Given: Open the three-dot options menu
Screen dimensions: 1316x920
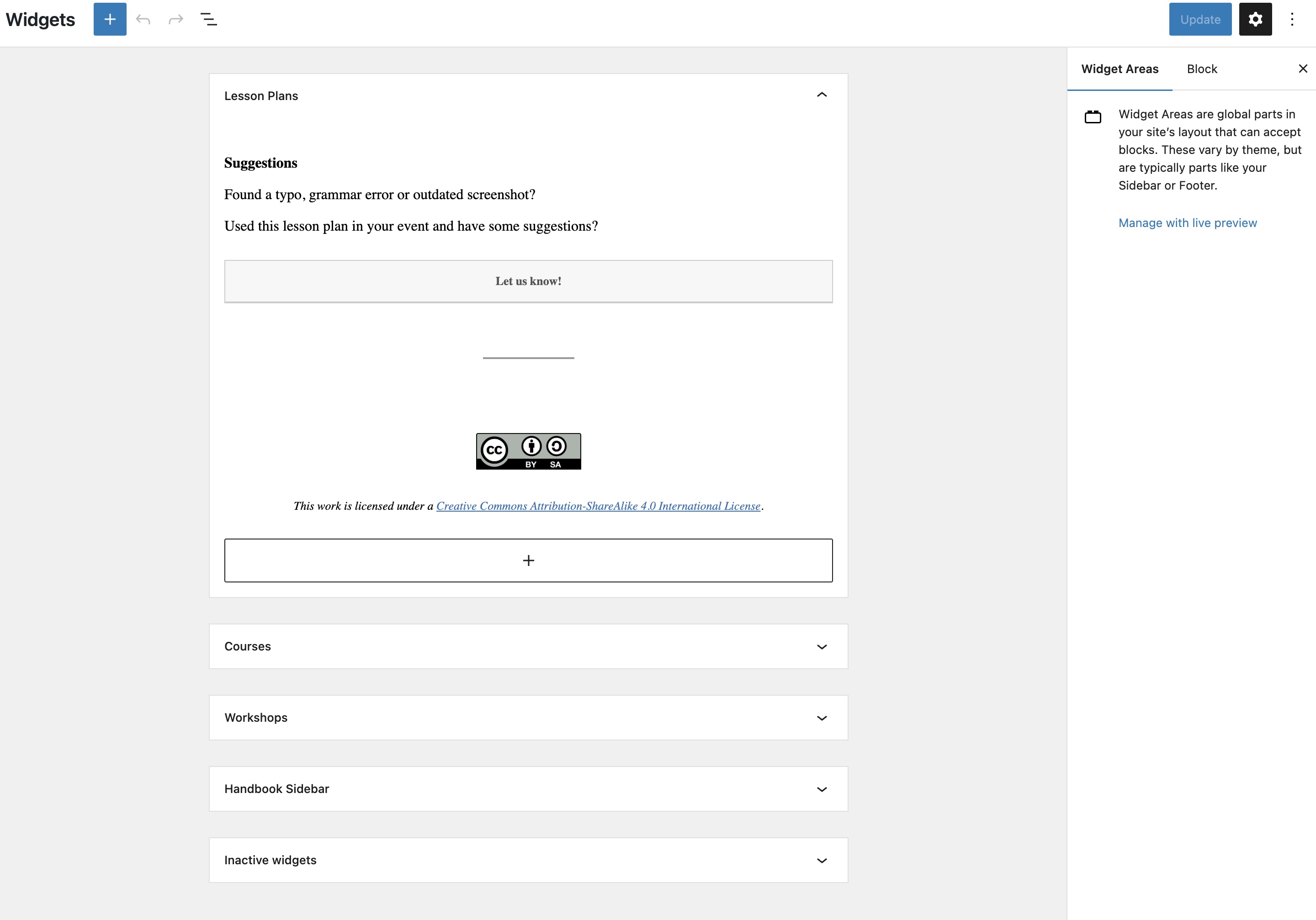Looking at the screenshot, I should (1292, 20).
